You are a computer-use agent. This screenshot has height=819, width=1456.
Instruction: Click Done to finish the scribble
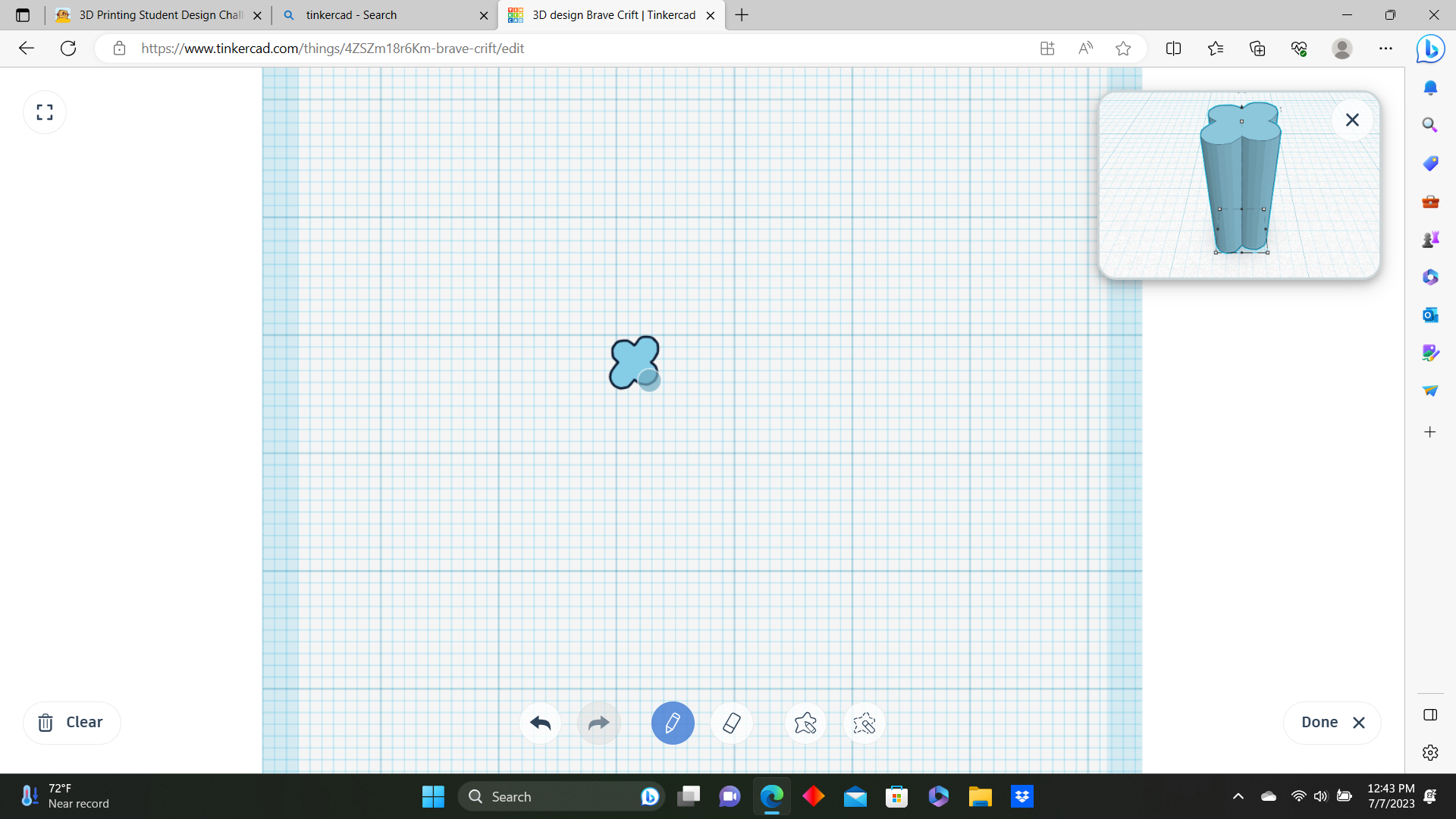click(x=1319, y=722)
